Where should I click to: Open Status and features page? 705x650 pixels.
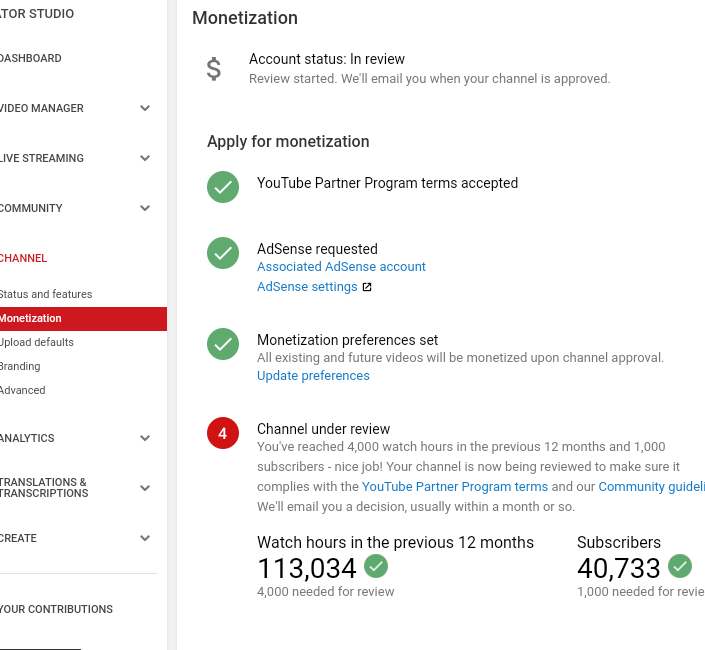pyautogui.click(x=46, y=294)
